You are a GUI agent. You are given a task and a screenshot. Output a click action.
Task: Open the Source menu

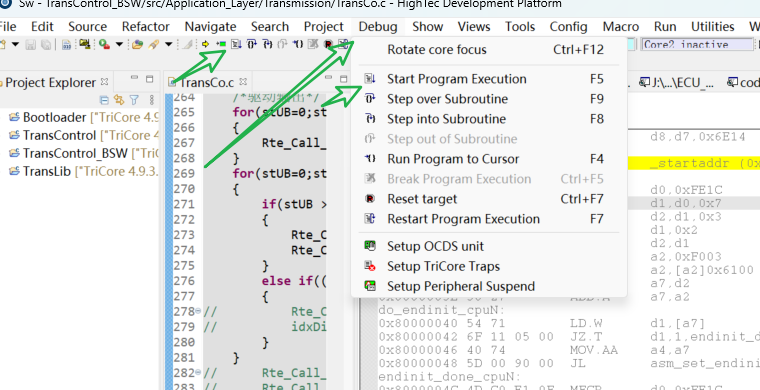(87, 27)
